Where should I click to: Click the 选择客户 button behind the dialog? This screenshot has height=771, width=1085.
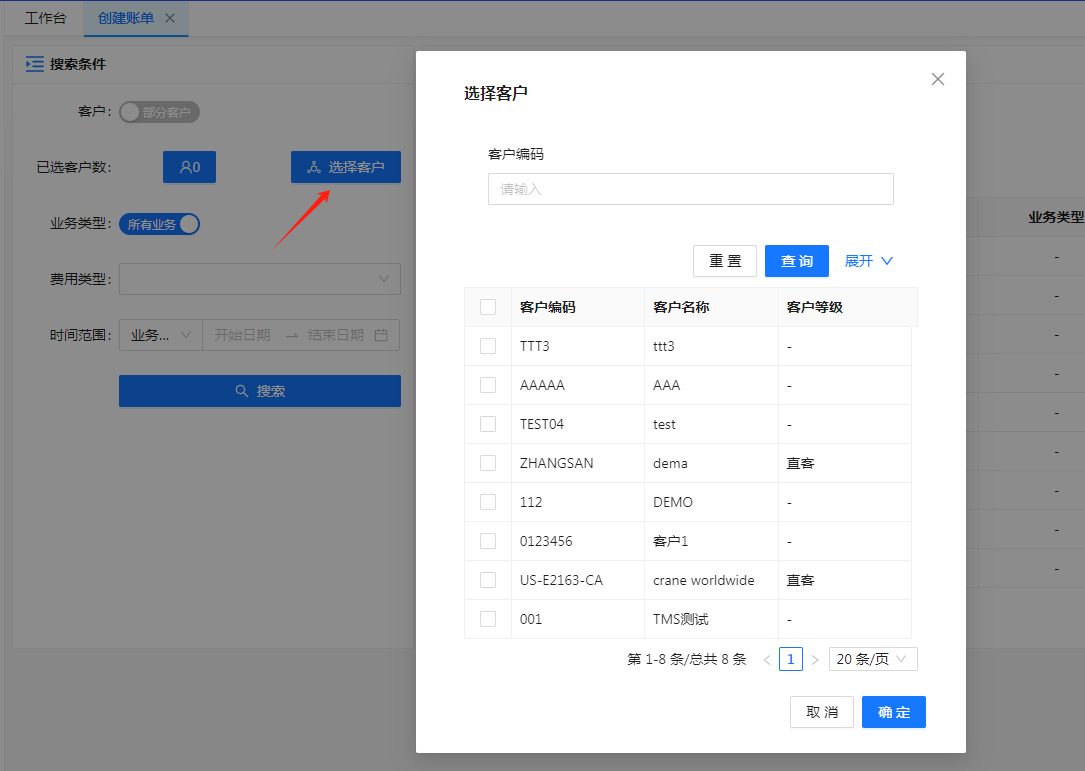(x=345, y=167)
